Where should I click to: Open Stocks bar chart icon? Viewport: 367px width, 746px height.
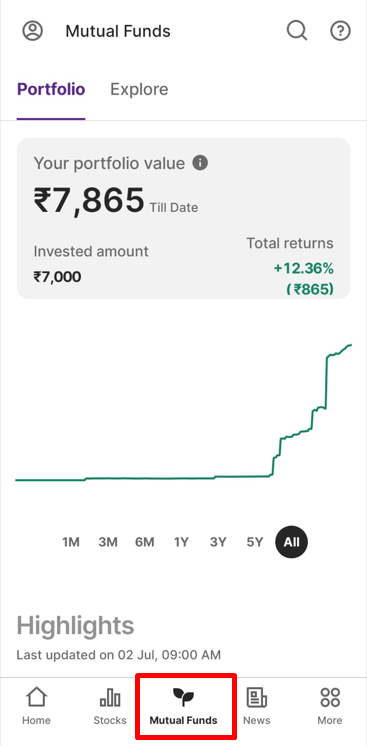coord(110,697)
